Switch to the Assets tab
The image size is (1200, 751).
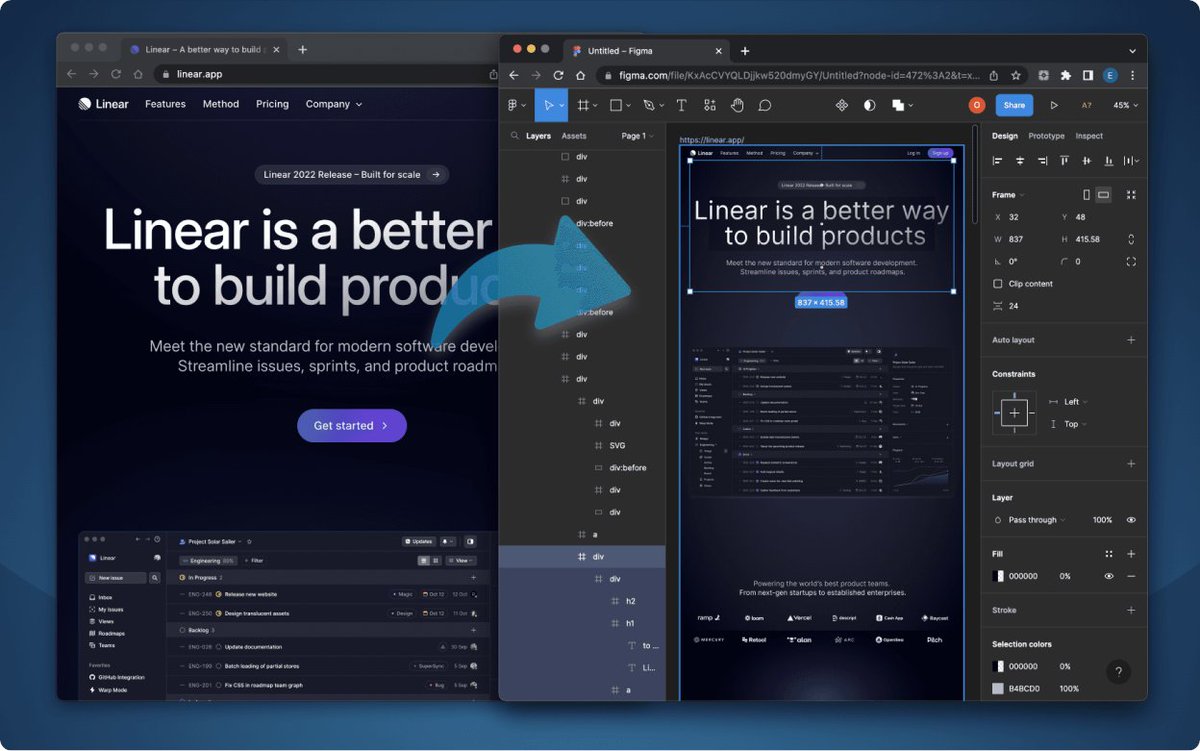click(574, 136)
